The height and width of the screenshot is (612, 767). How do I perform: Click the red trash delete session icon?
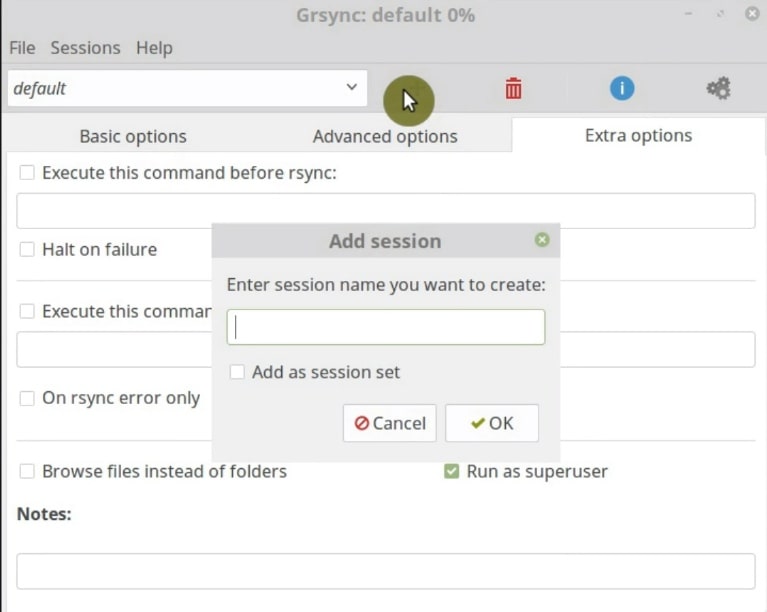pyautogui.click(x=513, y=89)
